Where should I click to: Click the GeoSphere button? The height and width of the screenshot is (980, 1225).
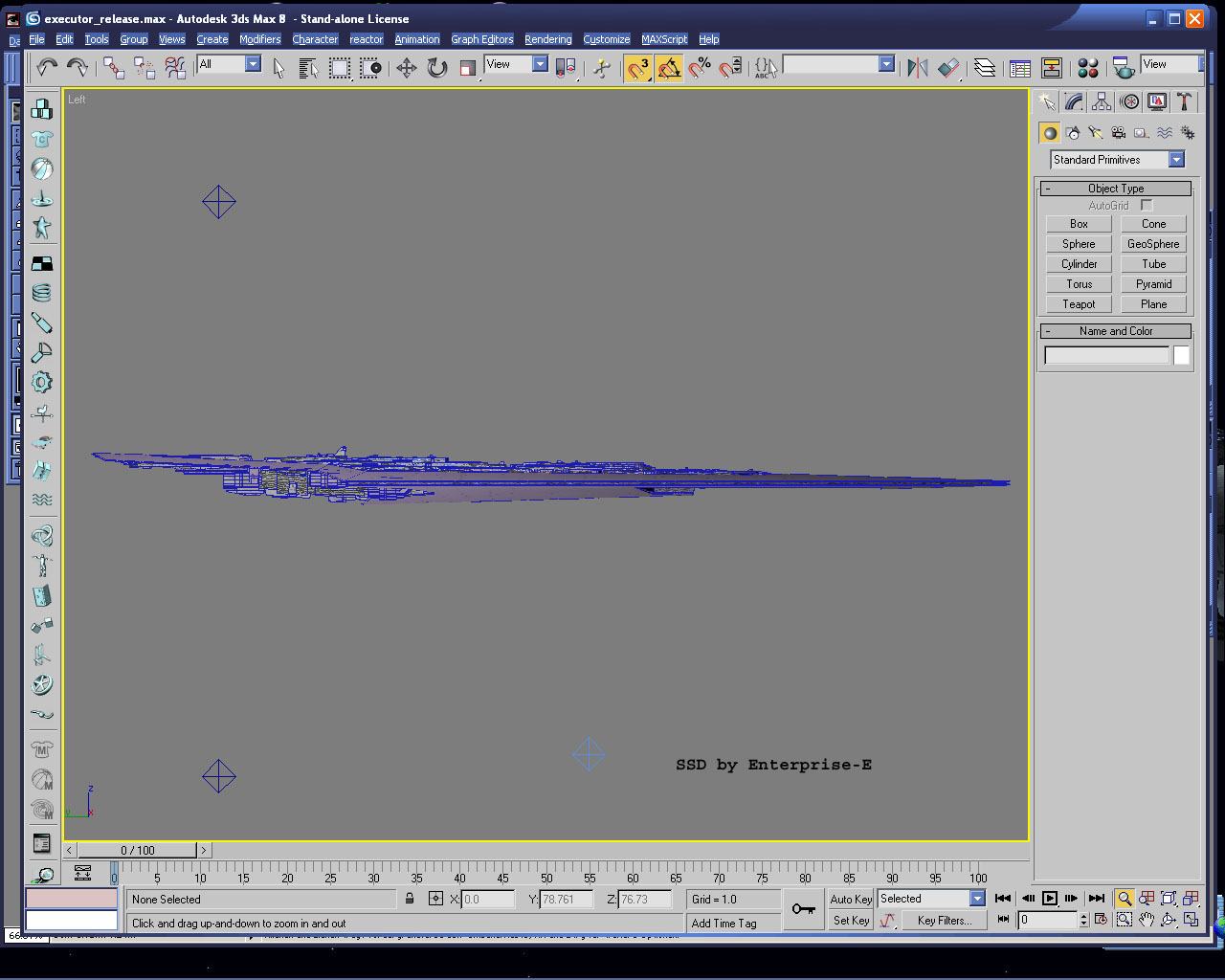(x=1153, y=244)
